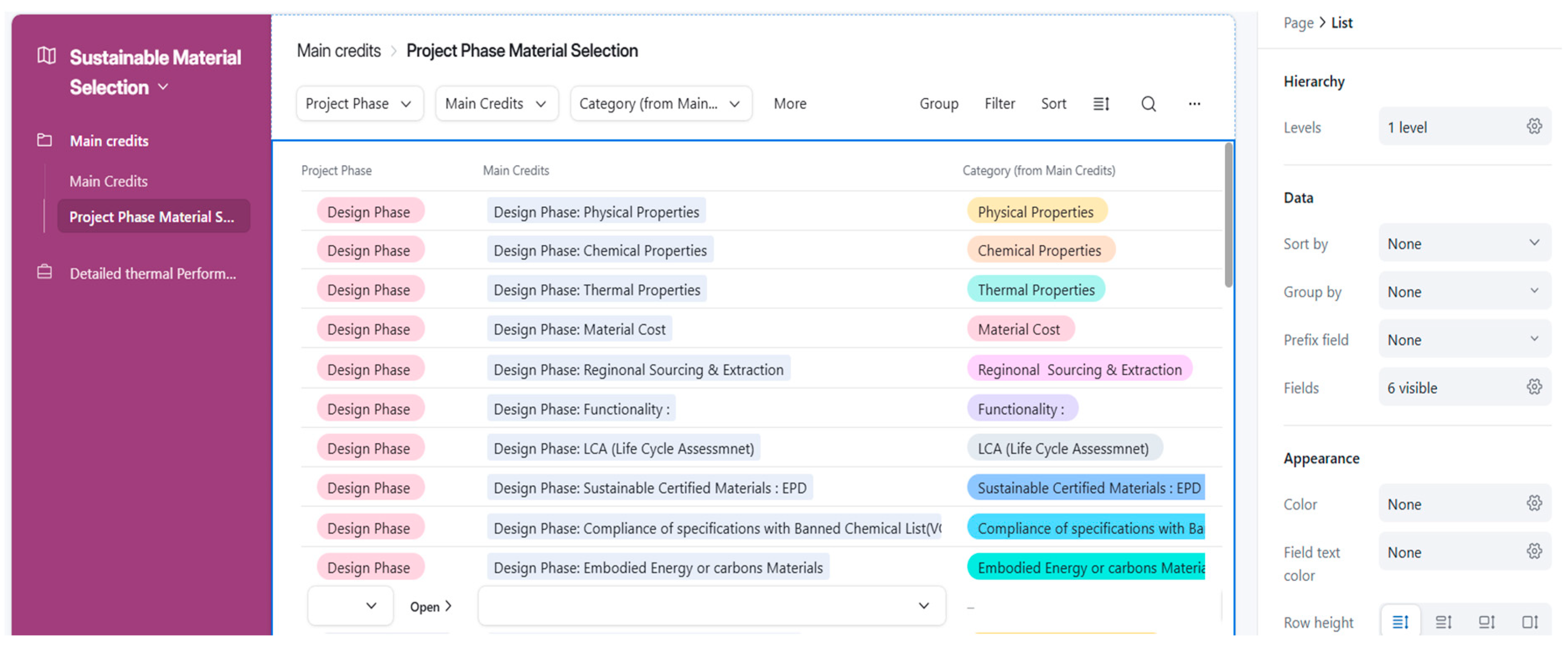Open the Levels settings gear
Image resolution: width=1568 pixels, height=653 pixels.
click(x=1534, y=126)
